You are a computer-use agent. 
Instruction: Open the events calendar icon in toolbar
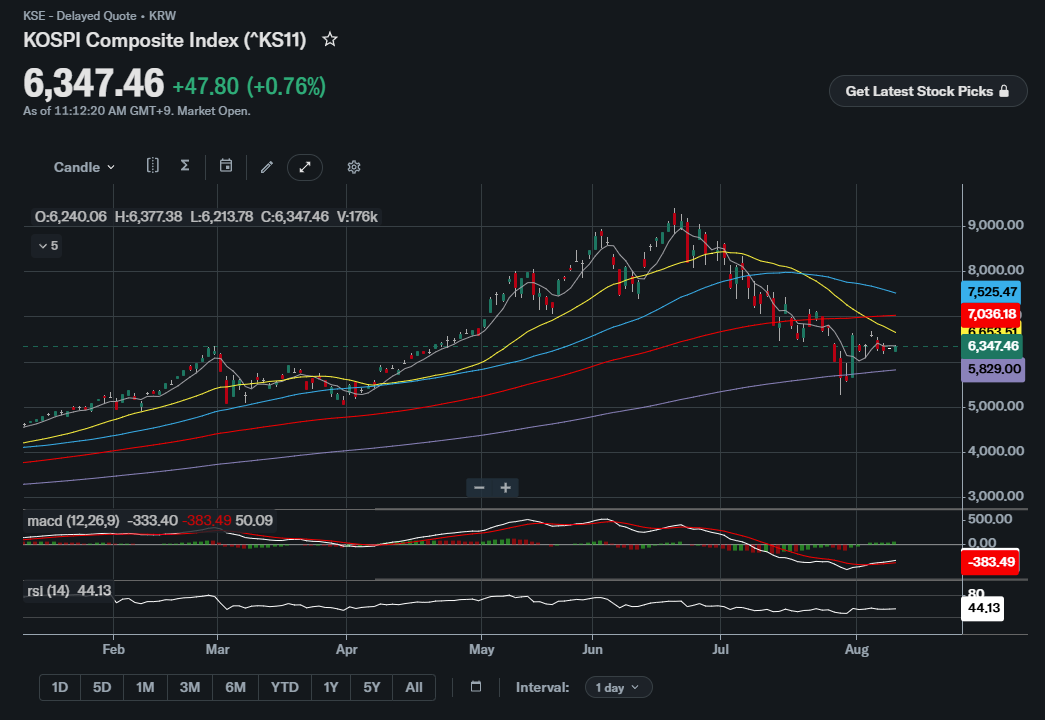tap(226, 166)
